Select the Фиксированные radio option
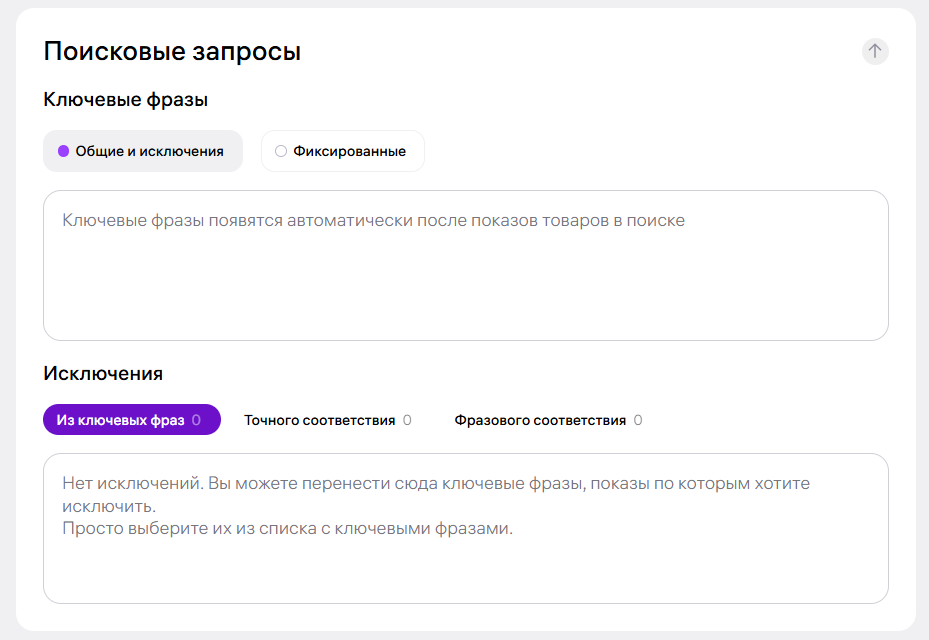This screenshot has width=929, height=640. [x=342, y=151]
